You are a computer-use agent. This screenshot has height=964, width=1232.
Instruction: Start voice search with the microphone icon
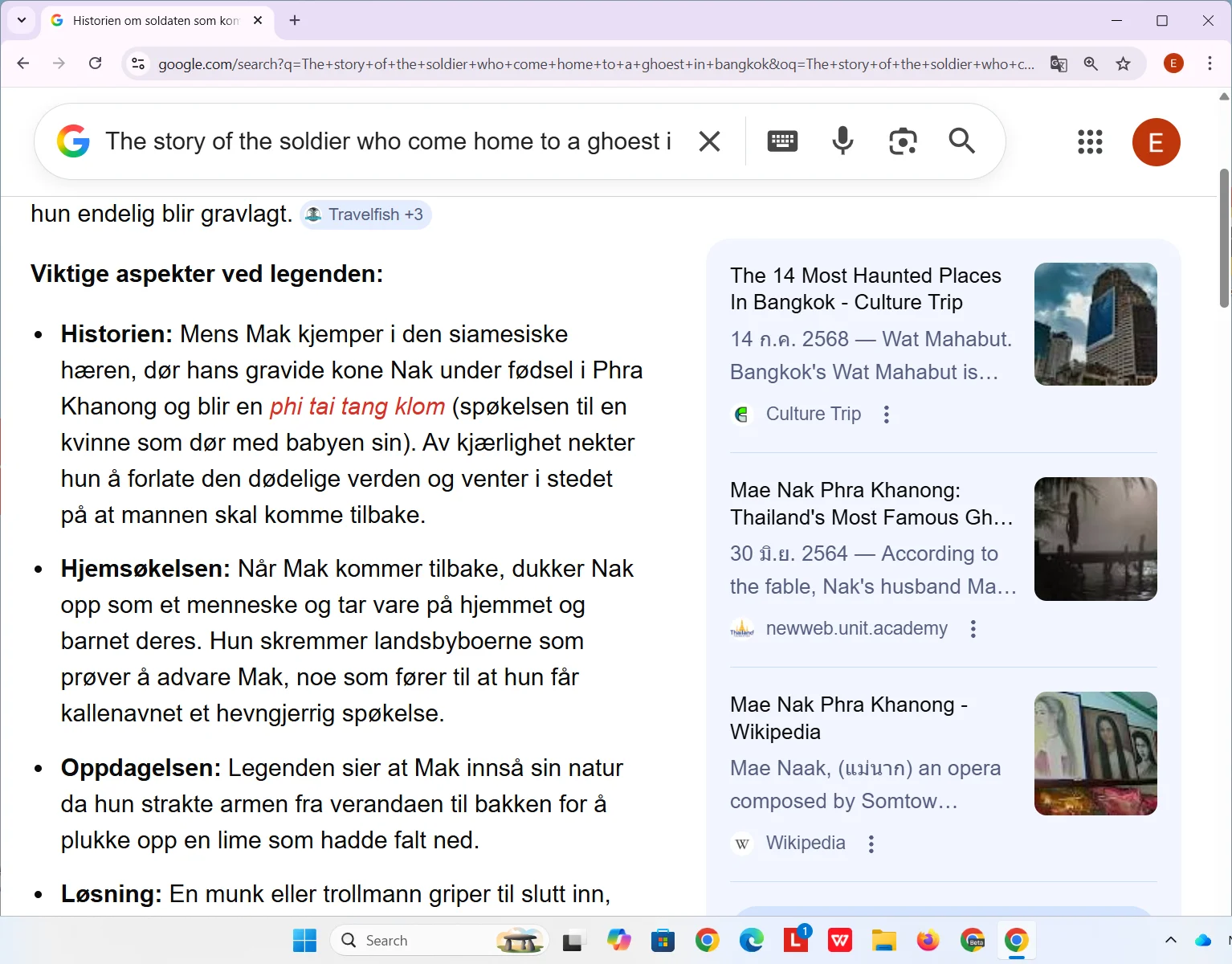[842, 141]
